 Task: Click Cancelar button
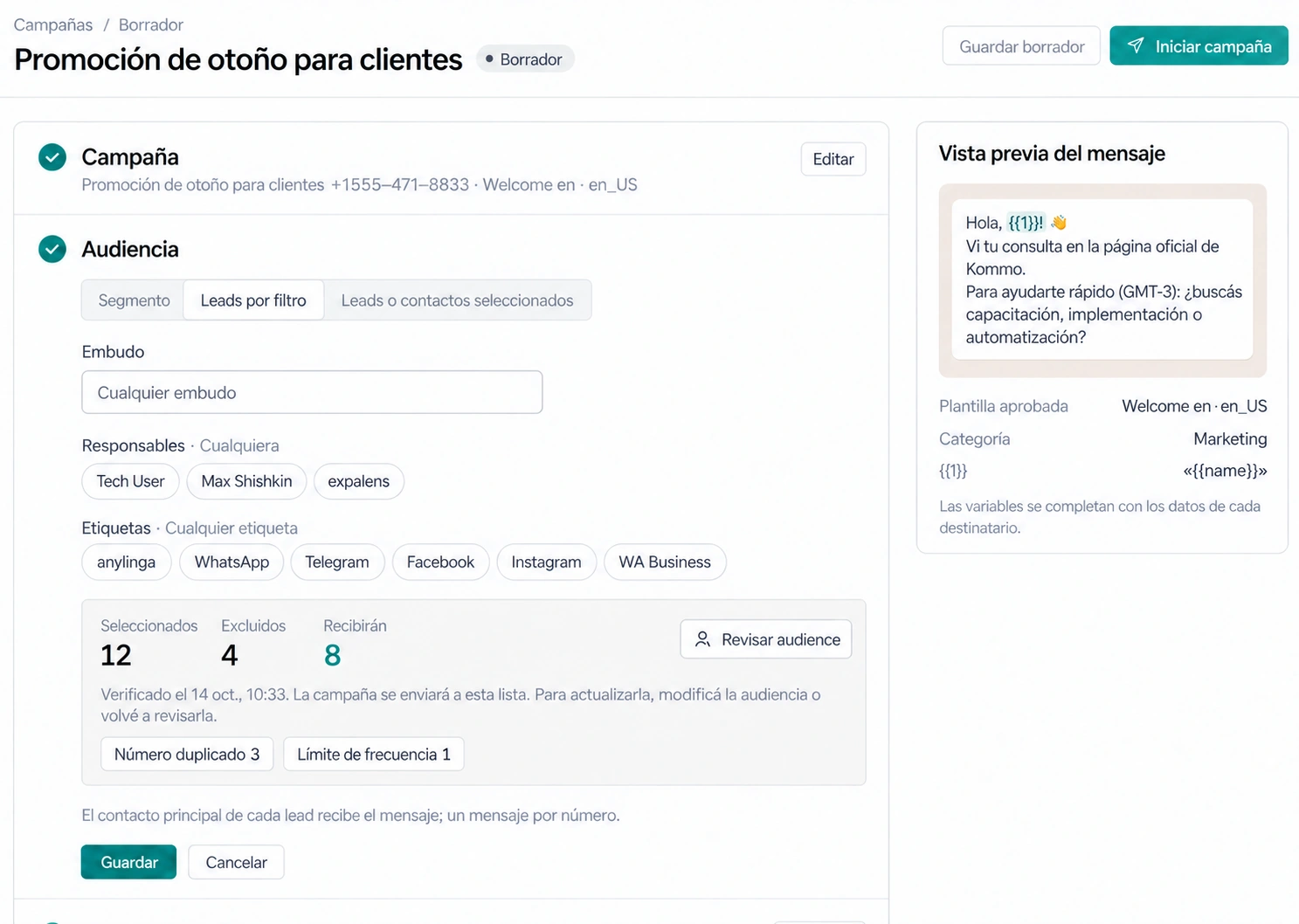236,862
